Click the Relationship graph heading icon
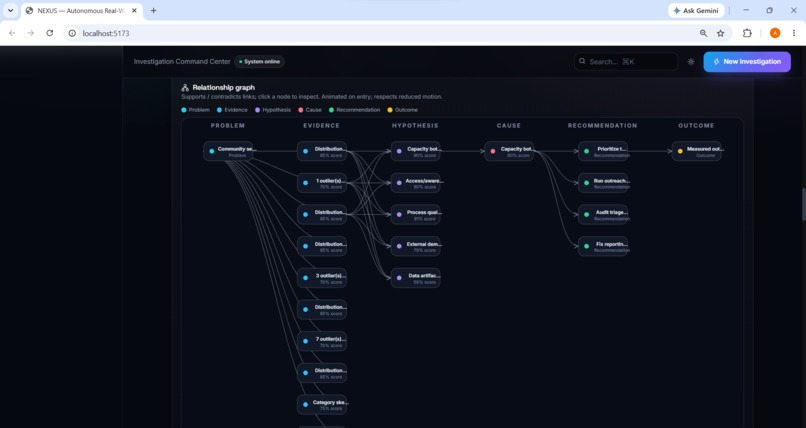The height and width of the screenshot is (428, 806). [x=185, y=88]
